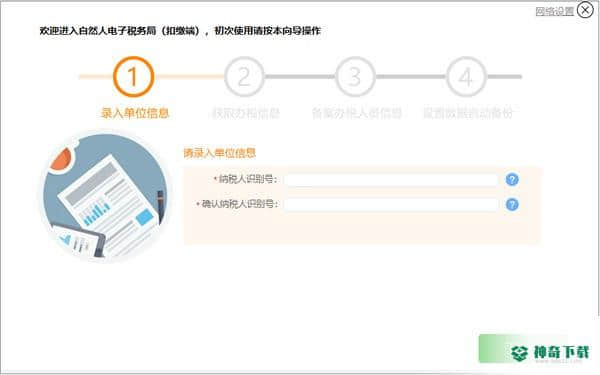This screenshot has width=600, height=375.
Task: Select step 3 circle in wizard
Action: point(355,77)
